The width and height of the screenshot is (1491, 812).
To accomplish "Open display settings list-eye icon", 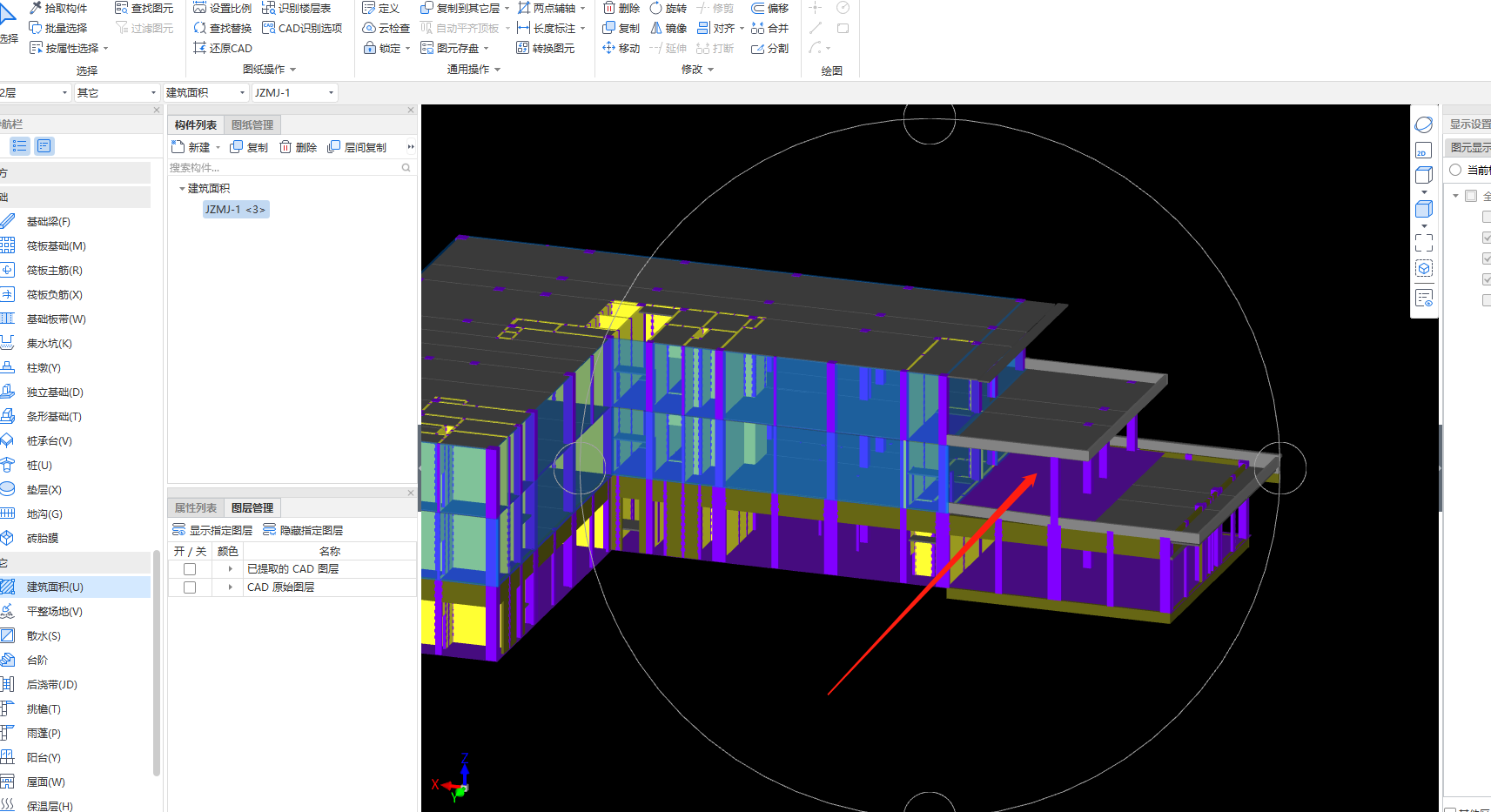I will [1424, 299].
